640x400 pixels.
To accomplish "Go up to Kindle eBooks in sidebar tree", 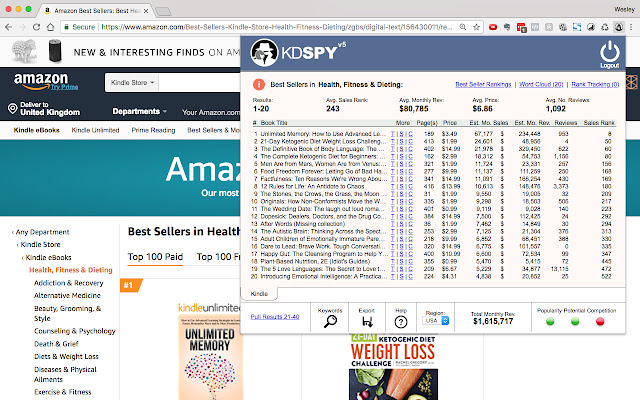I will tap(48, 258).
